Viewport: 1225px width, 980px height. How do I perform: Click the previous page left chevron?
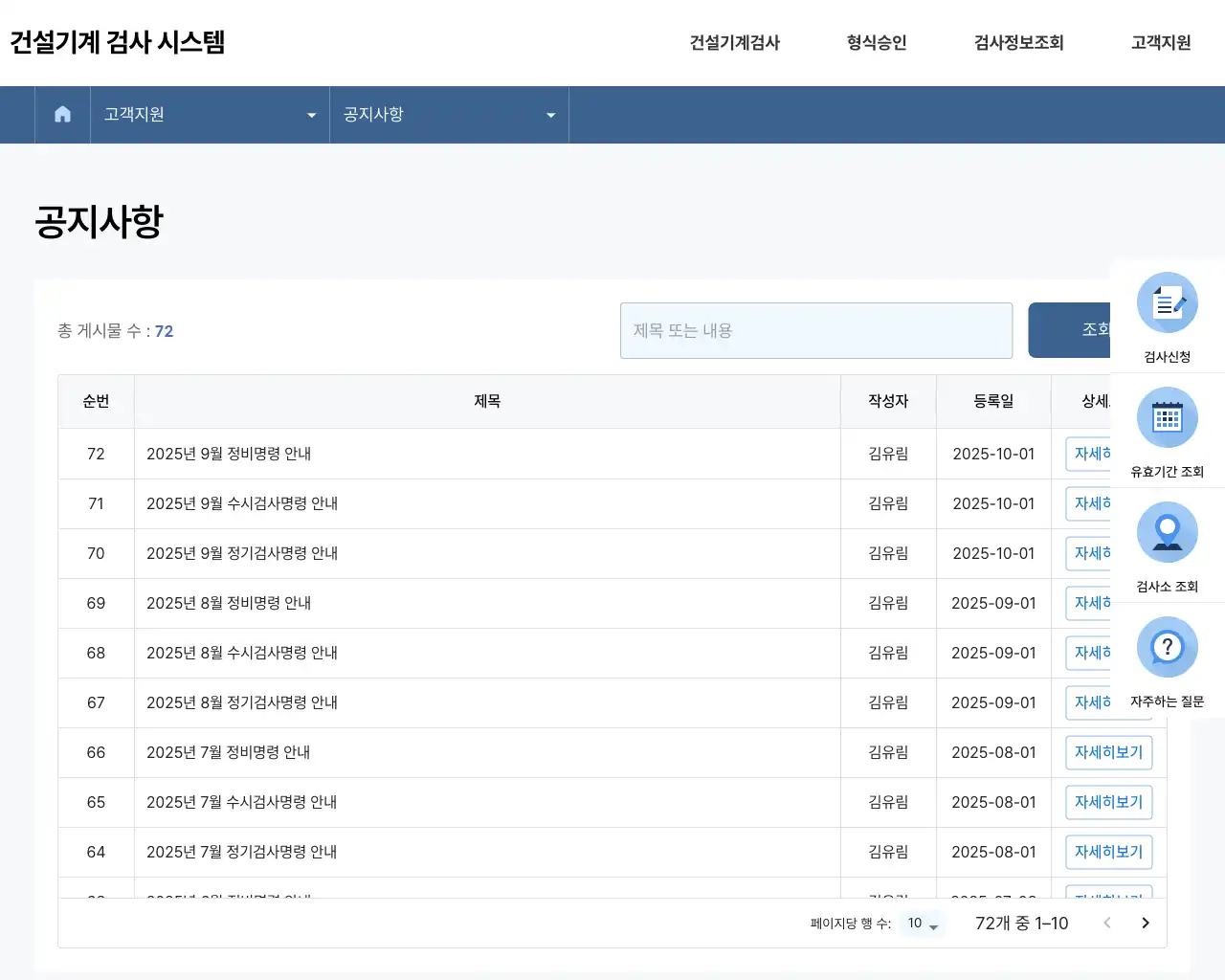pos(1107,923)
